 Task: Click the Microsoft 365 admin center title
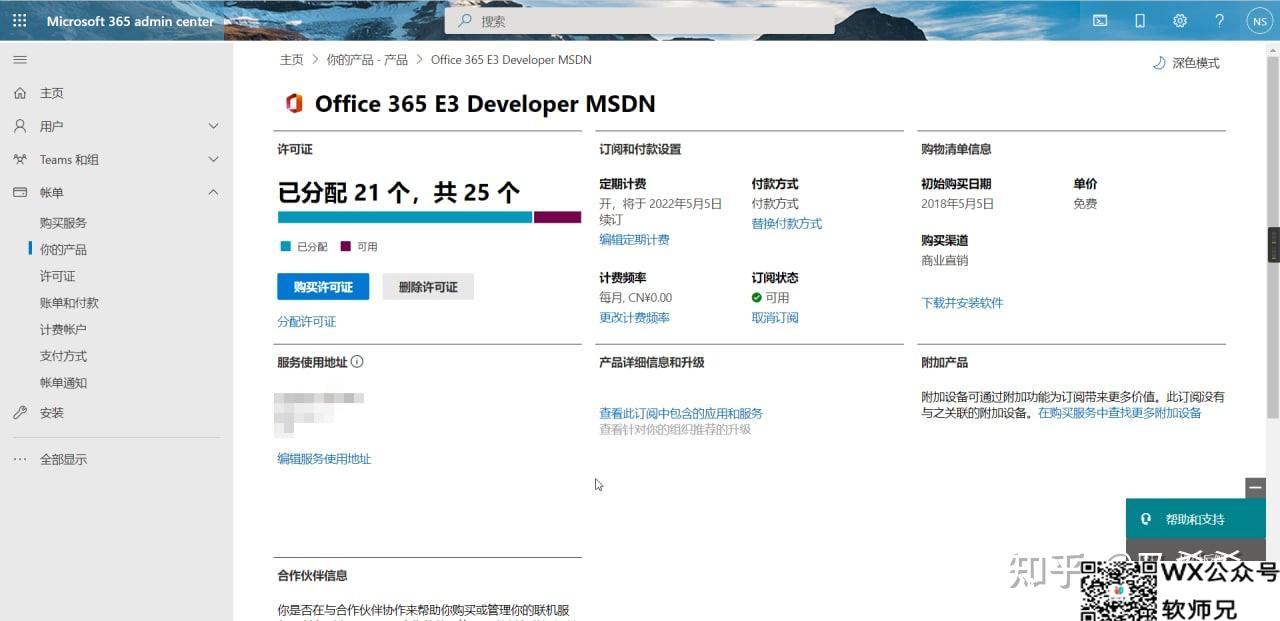coord(130,21)
